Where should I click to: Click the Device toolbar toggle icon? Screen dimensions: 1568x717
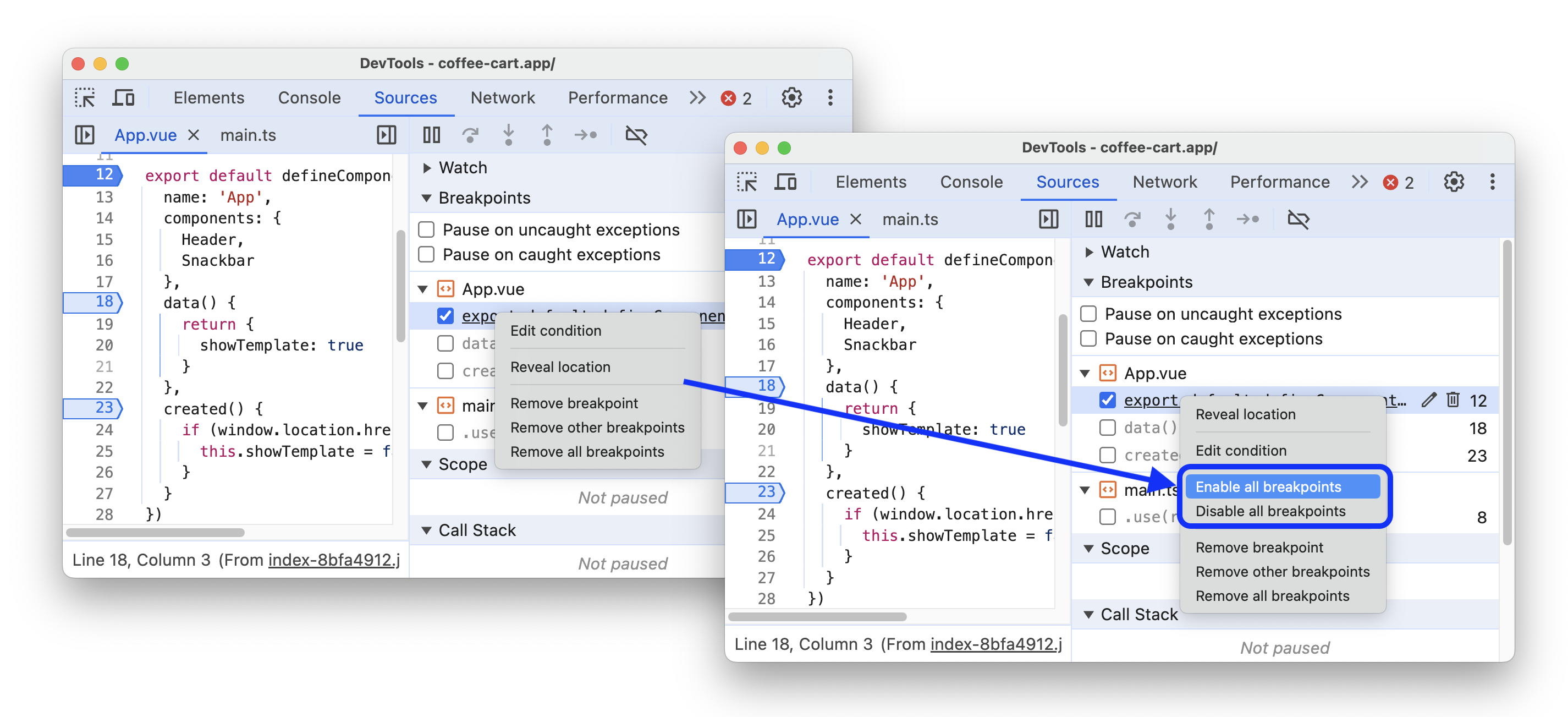click(x=124, y=98)
